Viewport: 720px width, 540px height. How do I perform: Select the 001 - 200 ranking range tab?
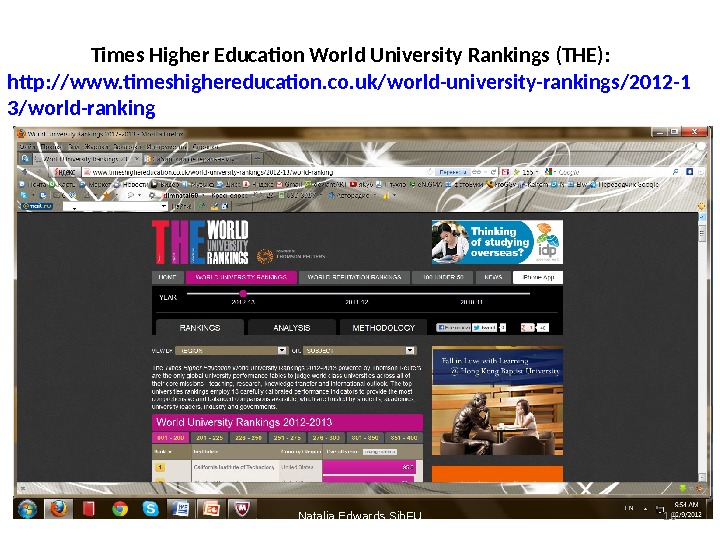pos(170,438)
